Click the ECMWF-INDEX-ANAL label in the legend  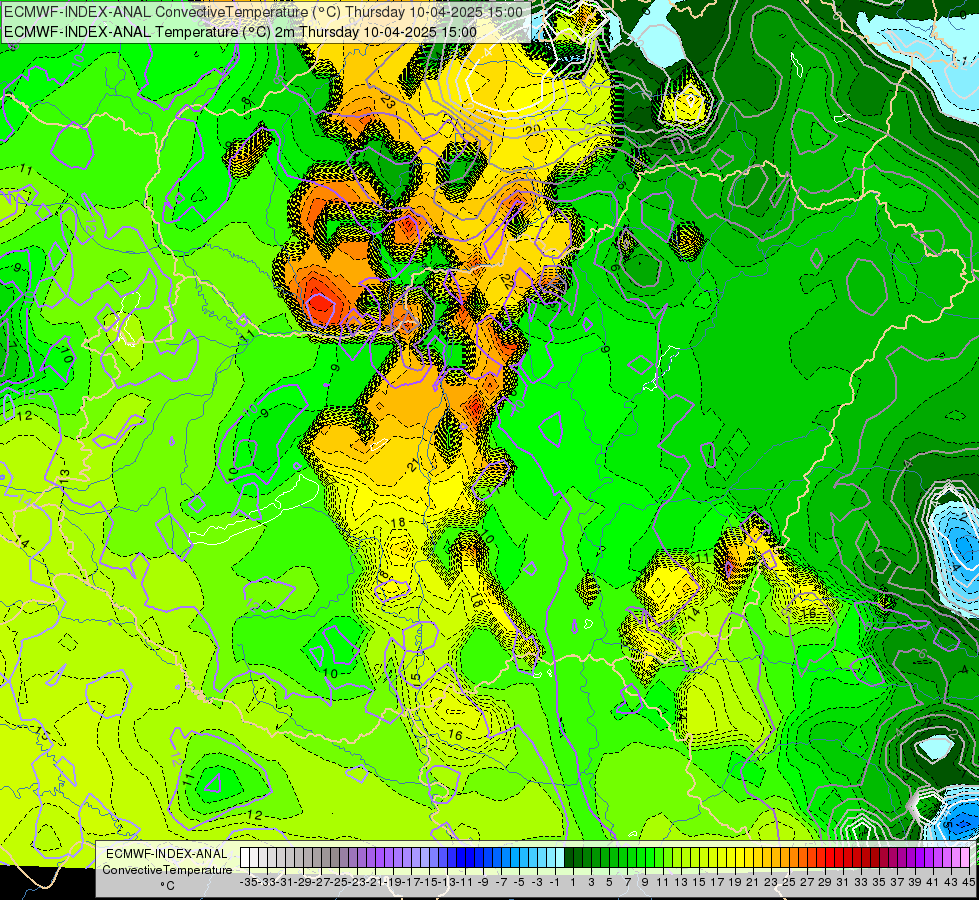[167, 854]
